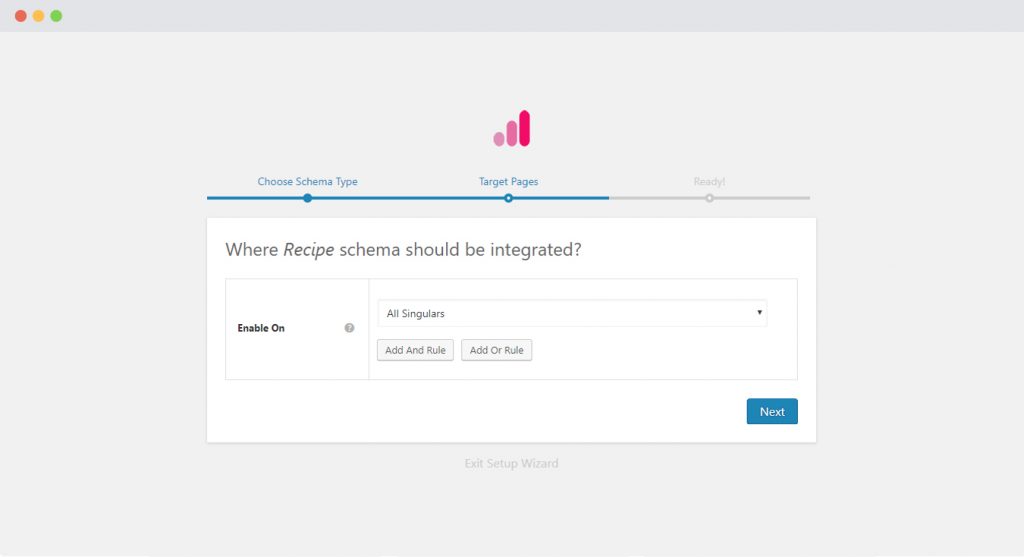Click the help icon beside Enable On
This screenshot has height=557, width=1024.
[x=349, y=328]
